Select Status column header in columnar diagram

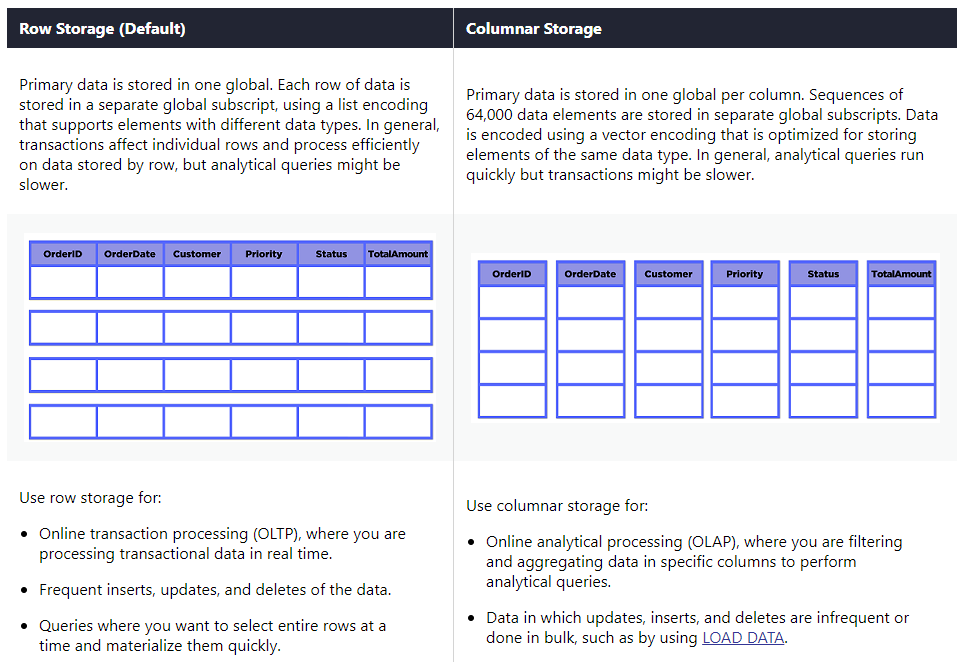coord(823,274)
